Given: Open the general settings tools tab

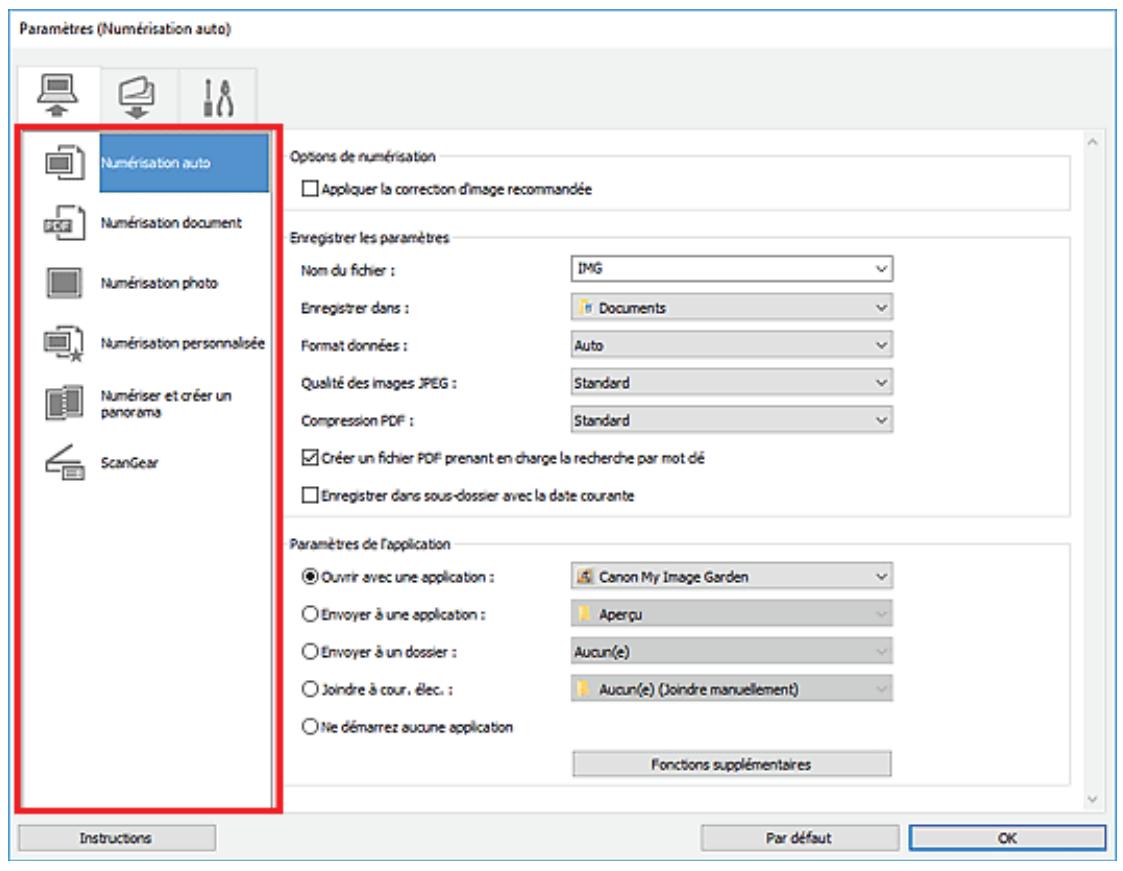Looking at the screenshot, I should (x=217, y=97).
